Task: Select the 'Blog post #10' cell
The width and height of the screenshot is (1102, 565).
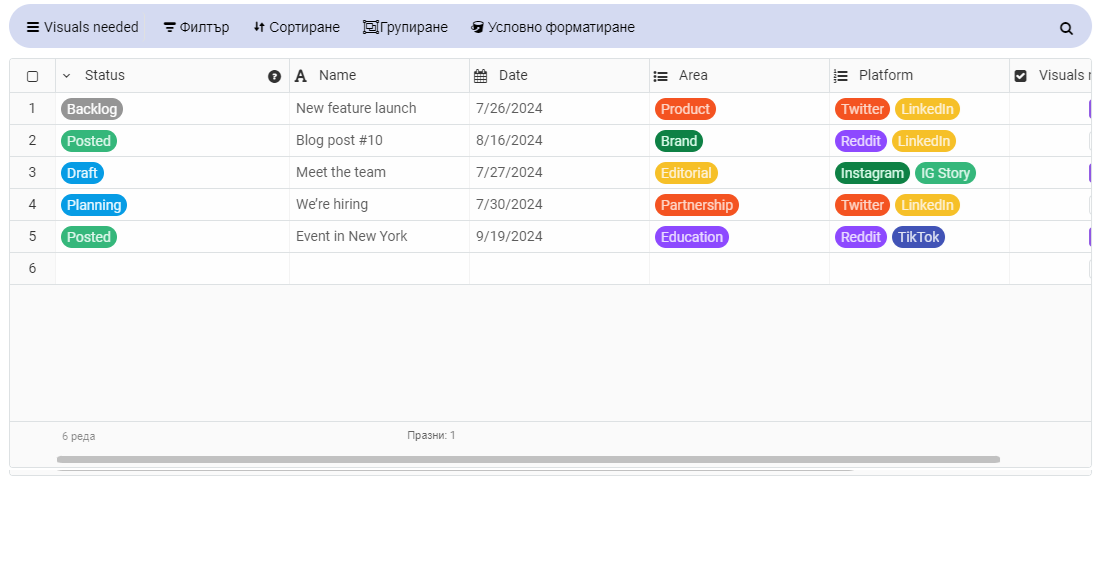Action: pos(380,141)
